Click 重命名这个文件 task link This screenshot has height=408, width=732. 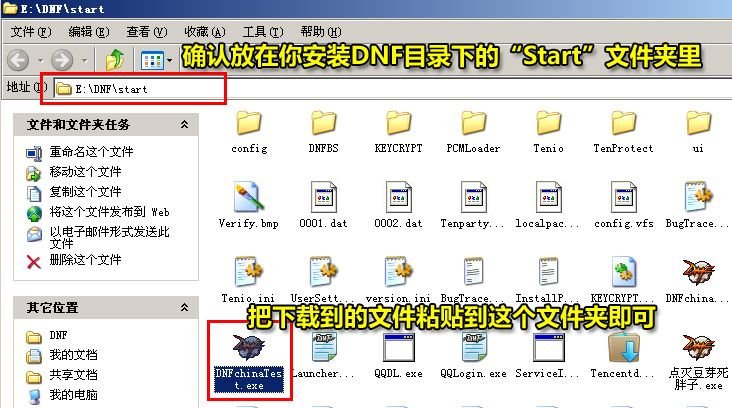pyautogui.click(x=91, y=152)
